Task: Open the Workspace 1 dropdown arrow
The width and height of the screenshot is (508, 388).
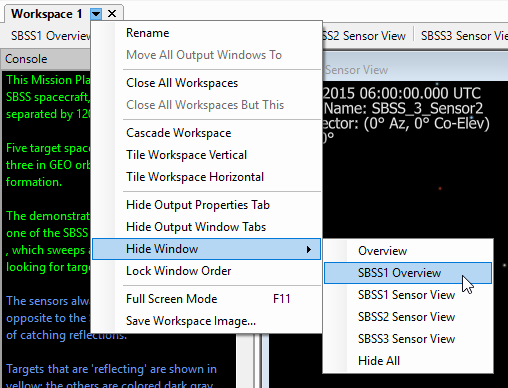Action: pyautogui.click(x=96, y=14)
